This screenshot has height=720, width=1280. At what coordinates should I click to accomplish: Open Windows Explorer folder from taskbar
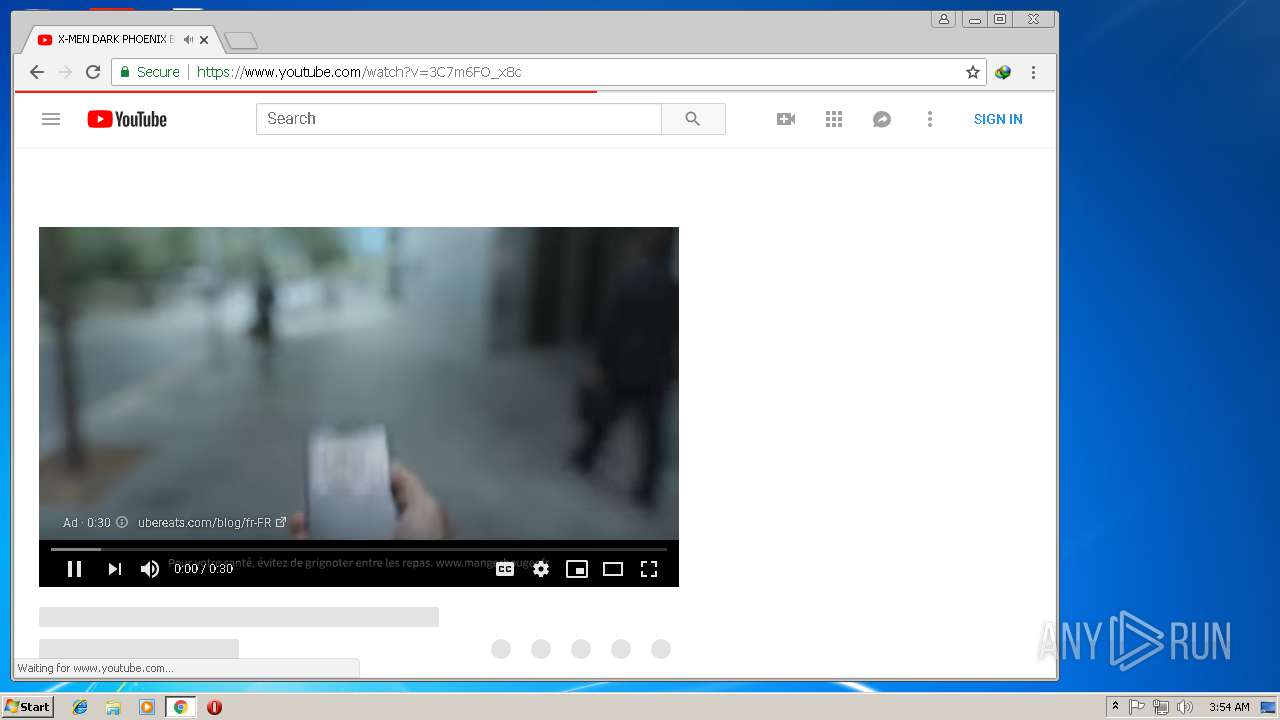[x=113, y=707]
